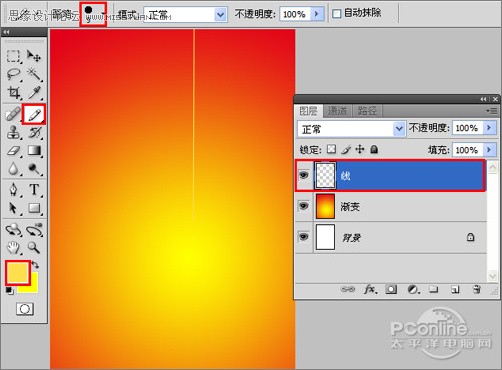Collapse the toolbox panel
Image resolution: width=502 pixels, height=370 pixels.
click(7, 32)
